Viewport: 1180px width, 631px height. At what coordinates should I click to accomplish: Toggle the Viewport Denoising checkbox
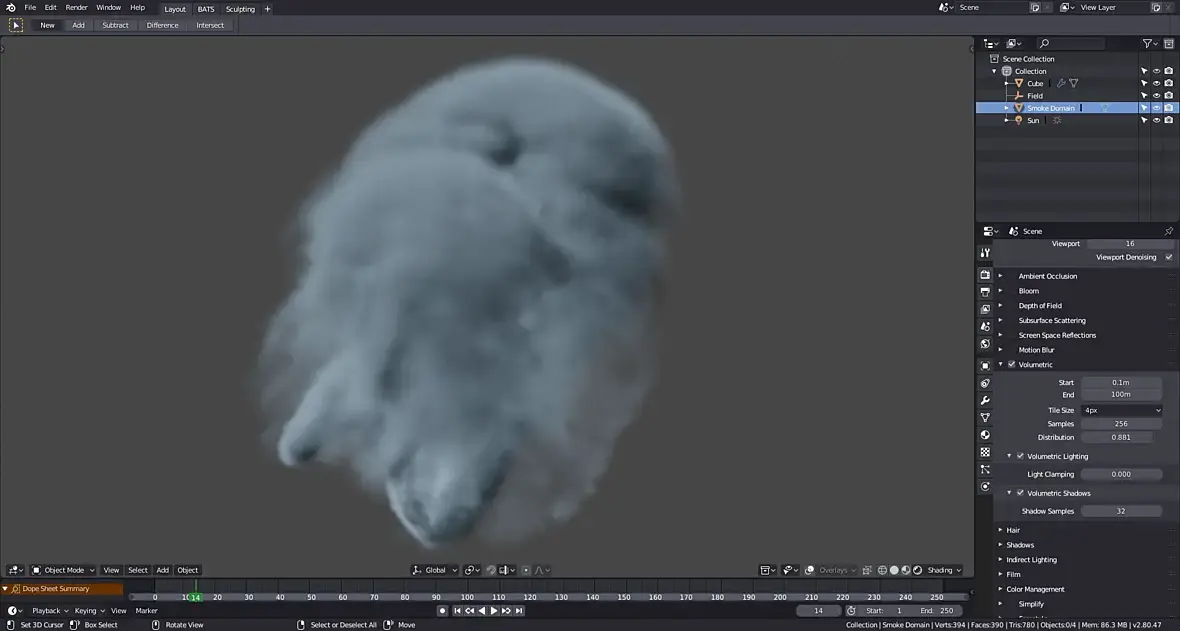coord(1169,258)
